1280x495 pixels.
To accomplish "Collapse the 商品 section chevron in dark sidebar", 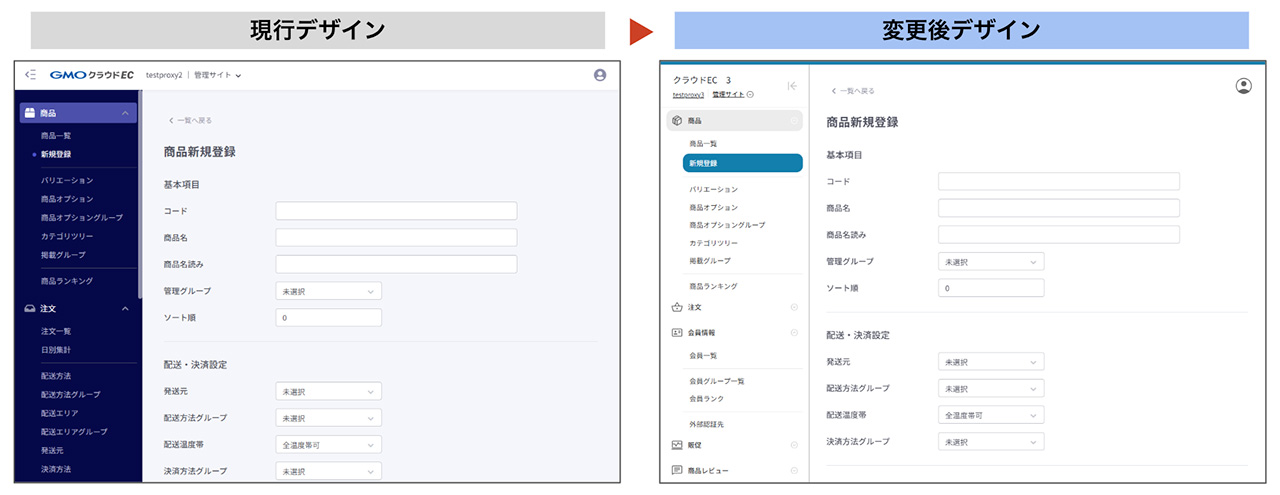I will coord(125,114).
